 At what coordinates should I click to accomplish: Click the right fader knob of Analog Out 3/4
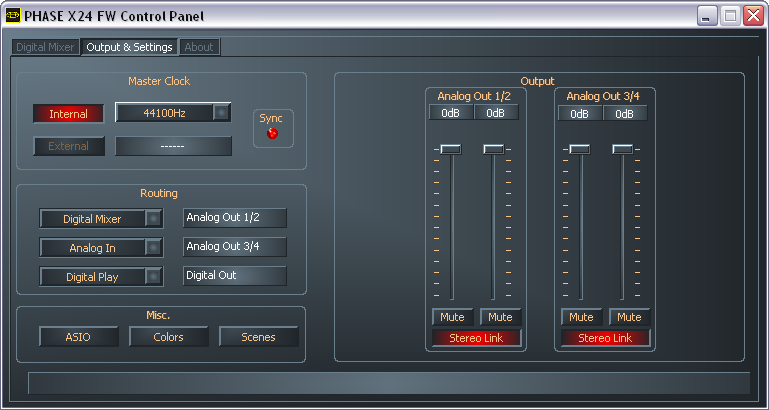[622, 149]
